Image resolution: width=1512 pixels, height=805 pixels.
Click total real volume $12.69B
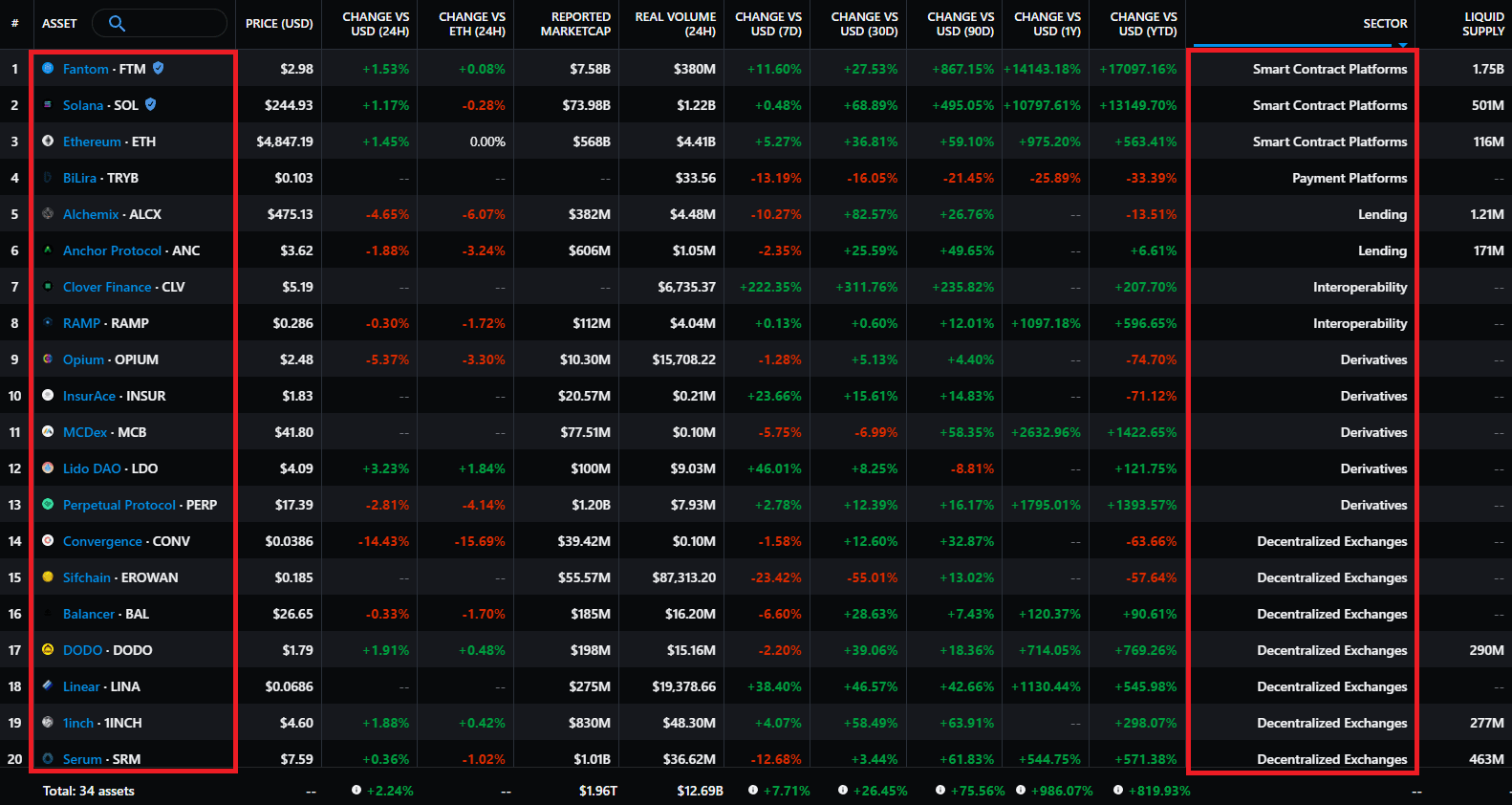coord(700,791)
